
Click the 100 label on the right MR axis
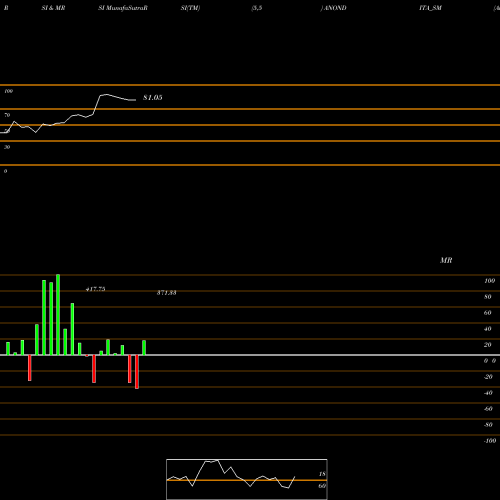[x=489, y=281]
